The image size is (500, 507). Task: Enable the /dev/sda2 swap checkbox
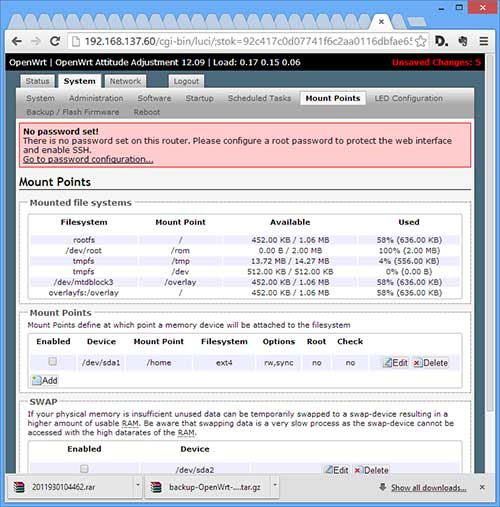[x=84, y=469]
